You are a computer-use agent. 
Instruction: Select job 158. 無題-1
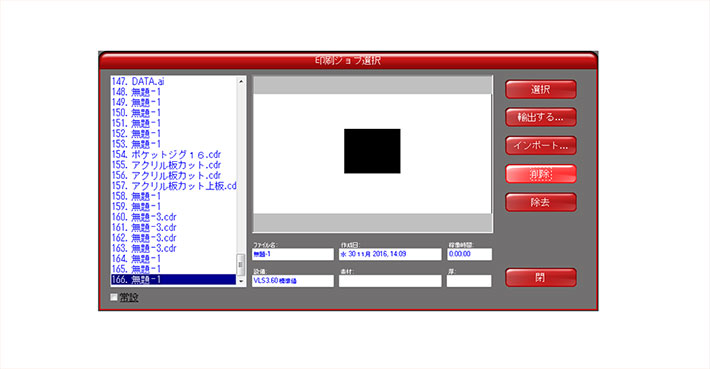click(x=174, y=196)
